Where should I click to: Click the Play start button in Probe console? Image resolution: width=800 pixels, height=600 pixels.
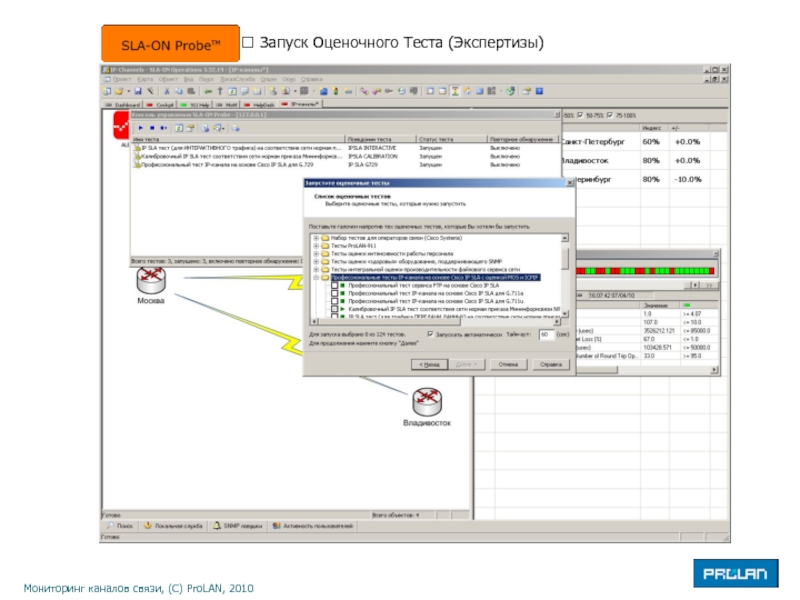[141, 128]
